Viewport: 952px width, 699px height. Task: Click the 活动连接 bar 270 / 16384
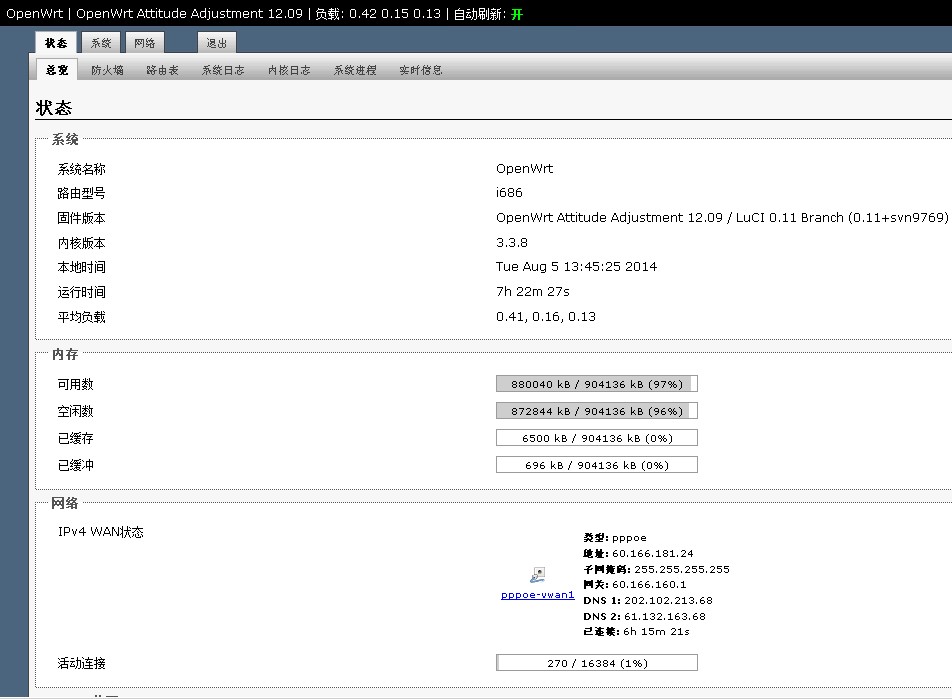[597, 663]
